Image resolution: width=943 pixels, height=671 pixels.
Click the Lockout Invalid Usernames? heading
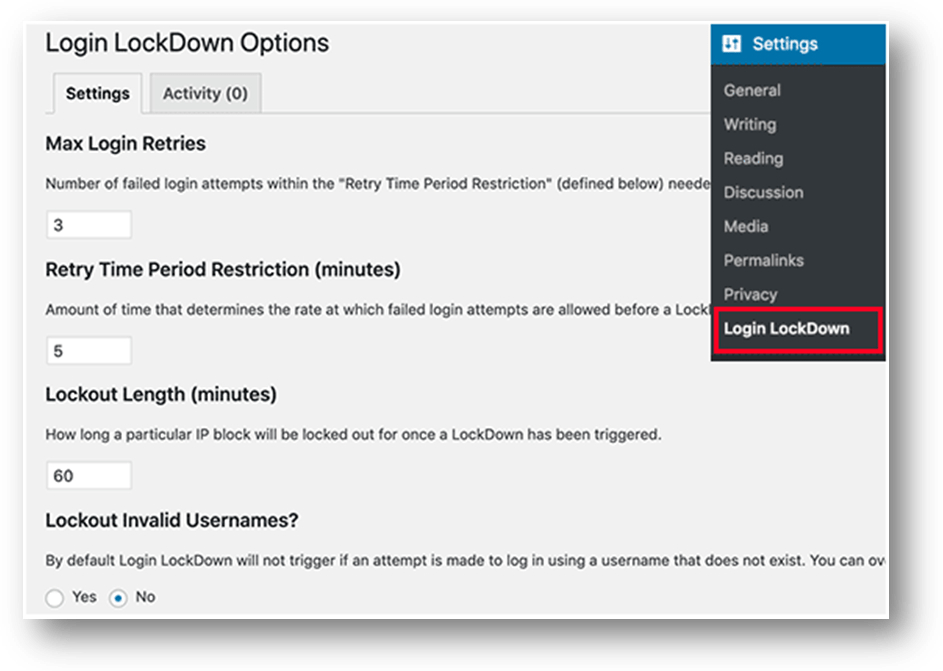pyautogui.click(x=172, y=520)
